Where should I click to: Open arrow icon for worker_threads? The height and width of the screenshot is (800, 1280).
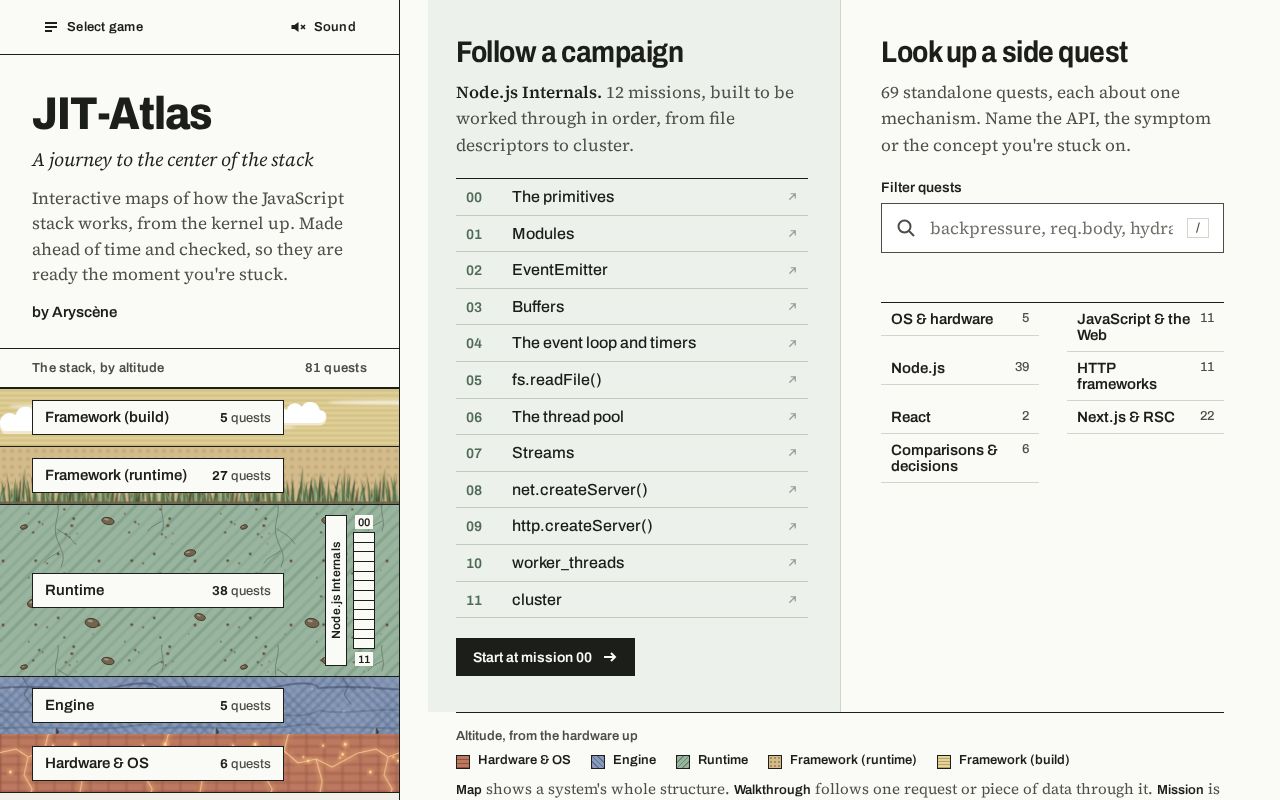792,563
